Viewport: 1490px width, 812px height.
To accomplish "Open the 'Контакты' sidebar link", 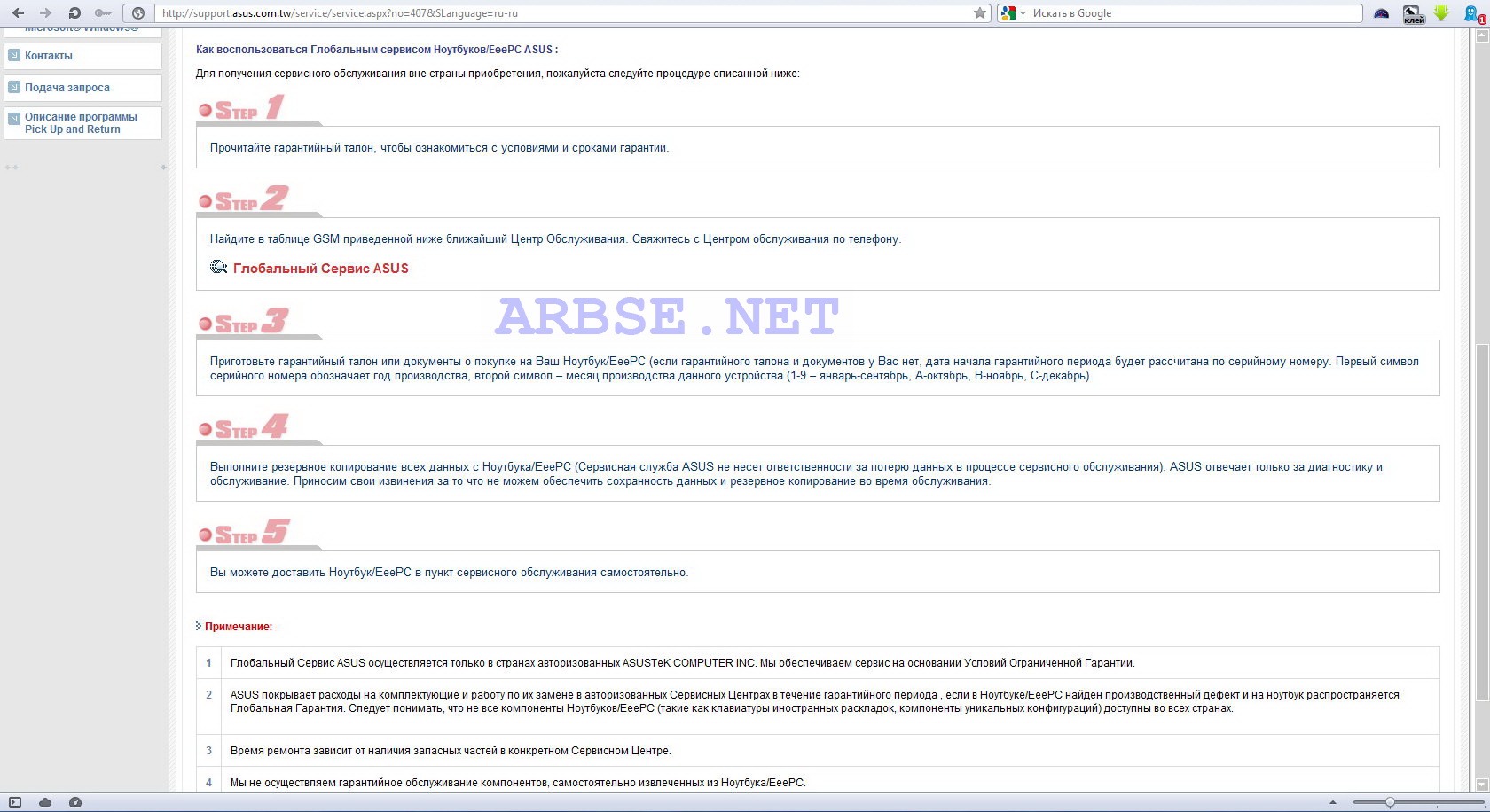I will [x=49, y=56].
